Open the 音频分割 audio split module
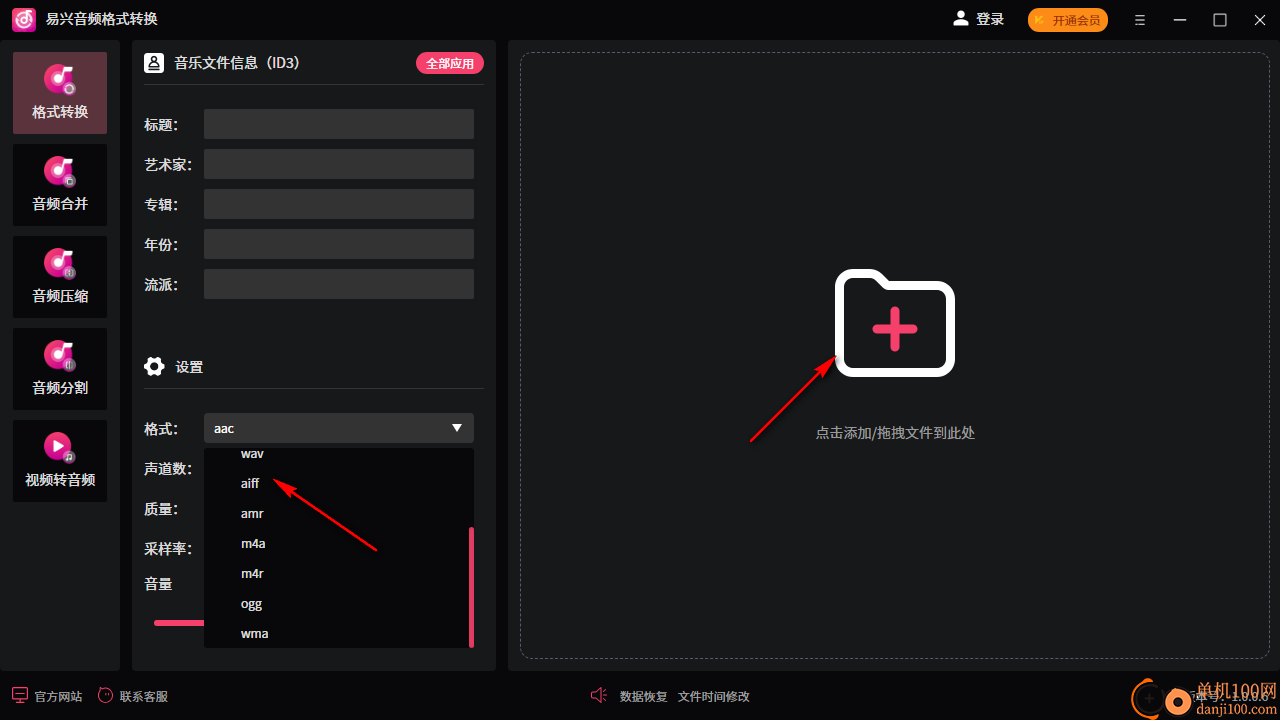 60,369
